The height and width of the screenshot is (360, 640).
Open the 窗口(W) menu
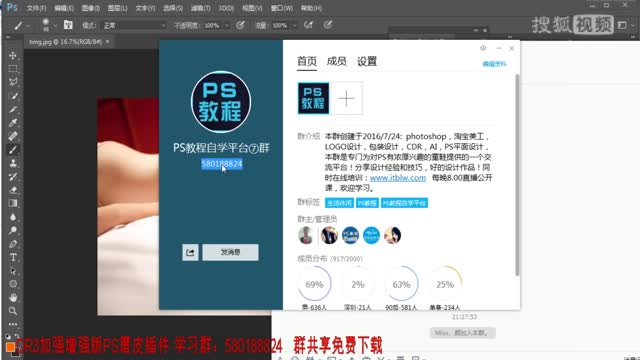click(x=282, y=8)
